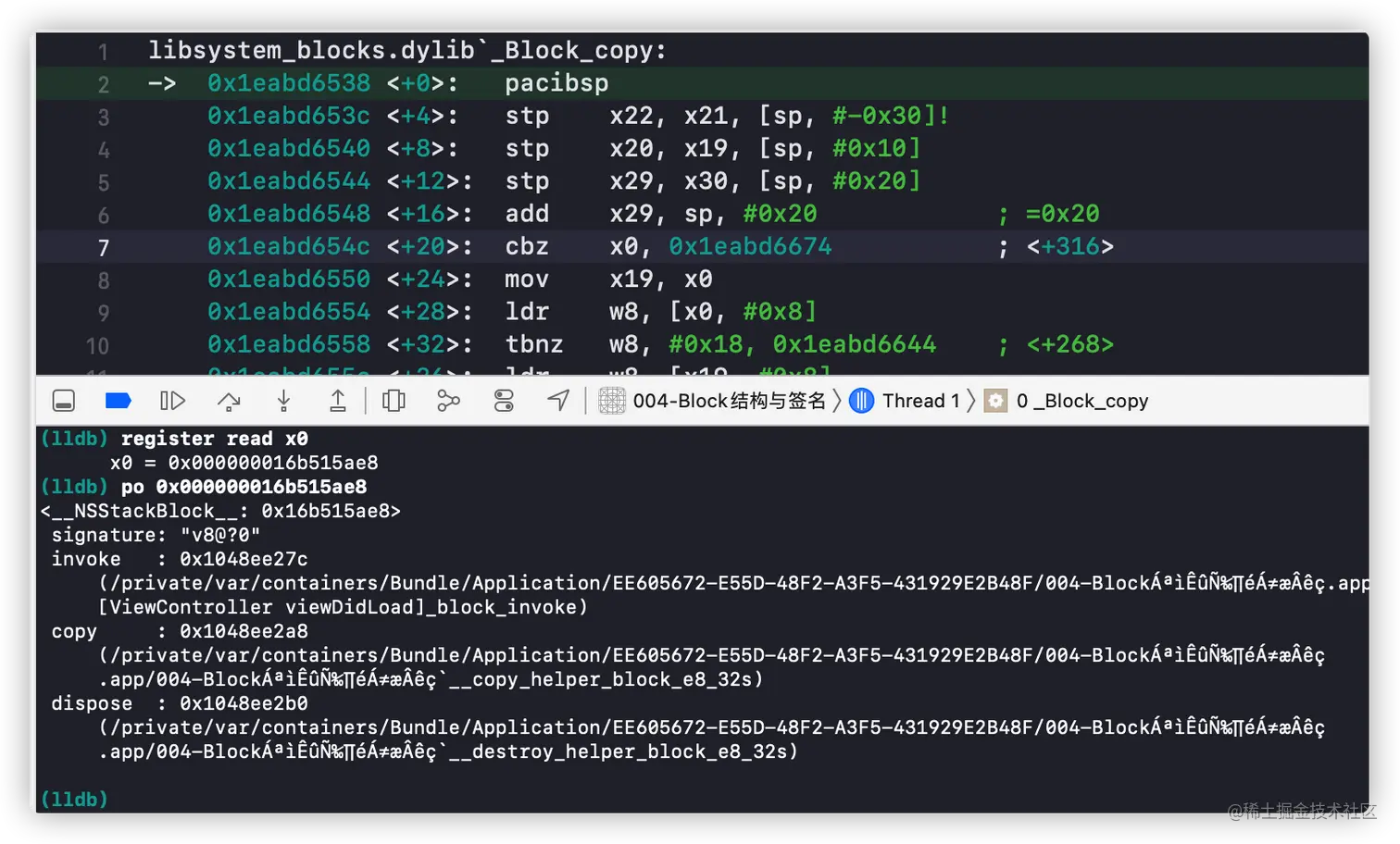
Task: Click the gear frame icon before _Block_copy
Action: [995, 401]
